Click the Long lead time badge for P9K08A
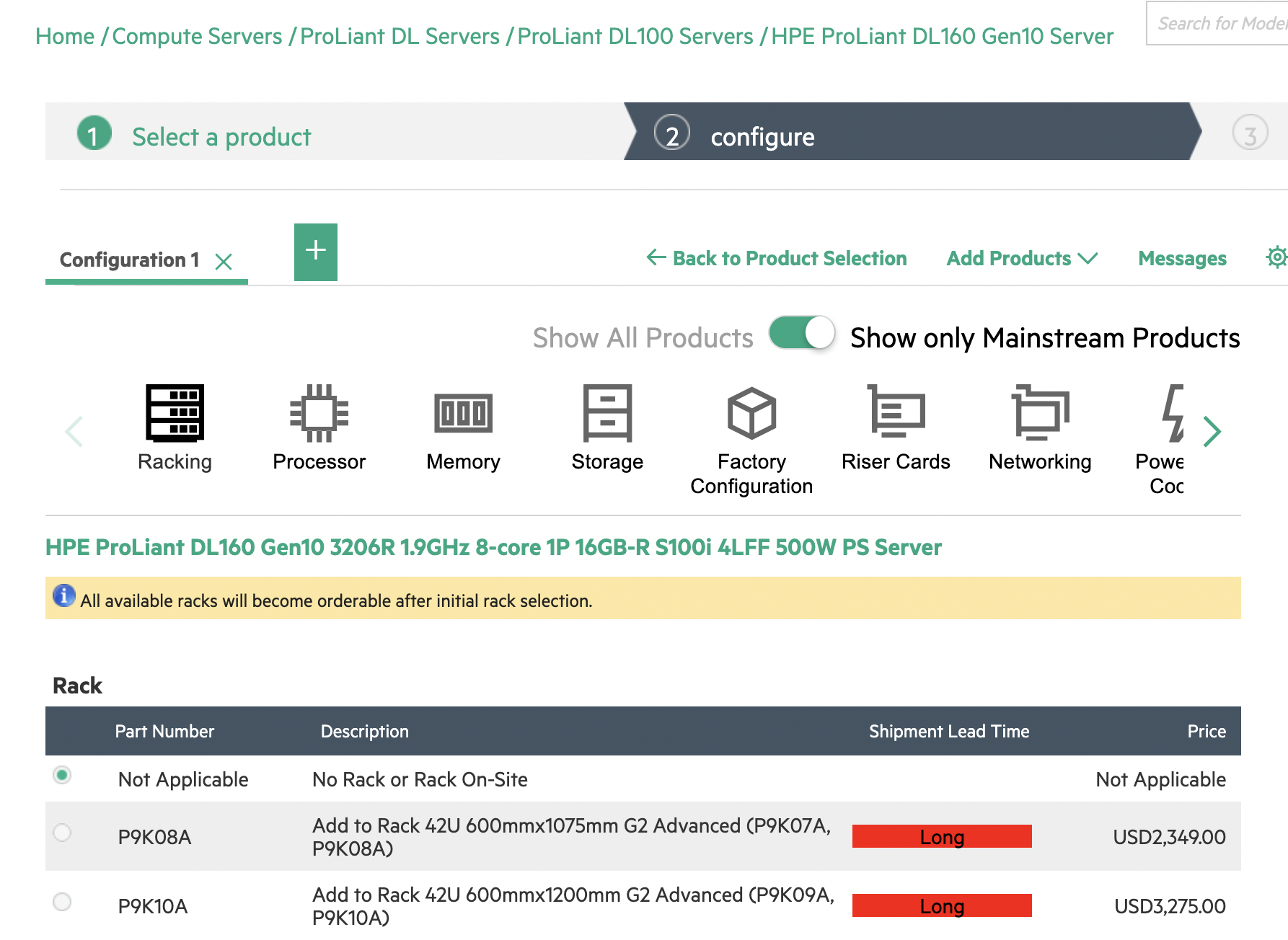This screenshot has height=940, width=1288. tap(942, 836)
